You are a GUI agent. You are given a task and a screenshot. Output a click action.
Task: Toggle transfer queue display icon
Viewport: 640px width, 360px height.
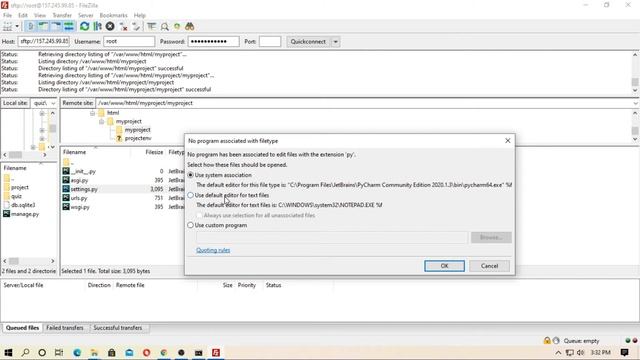click(x=69, y=27)
